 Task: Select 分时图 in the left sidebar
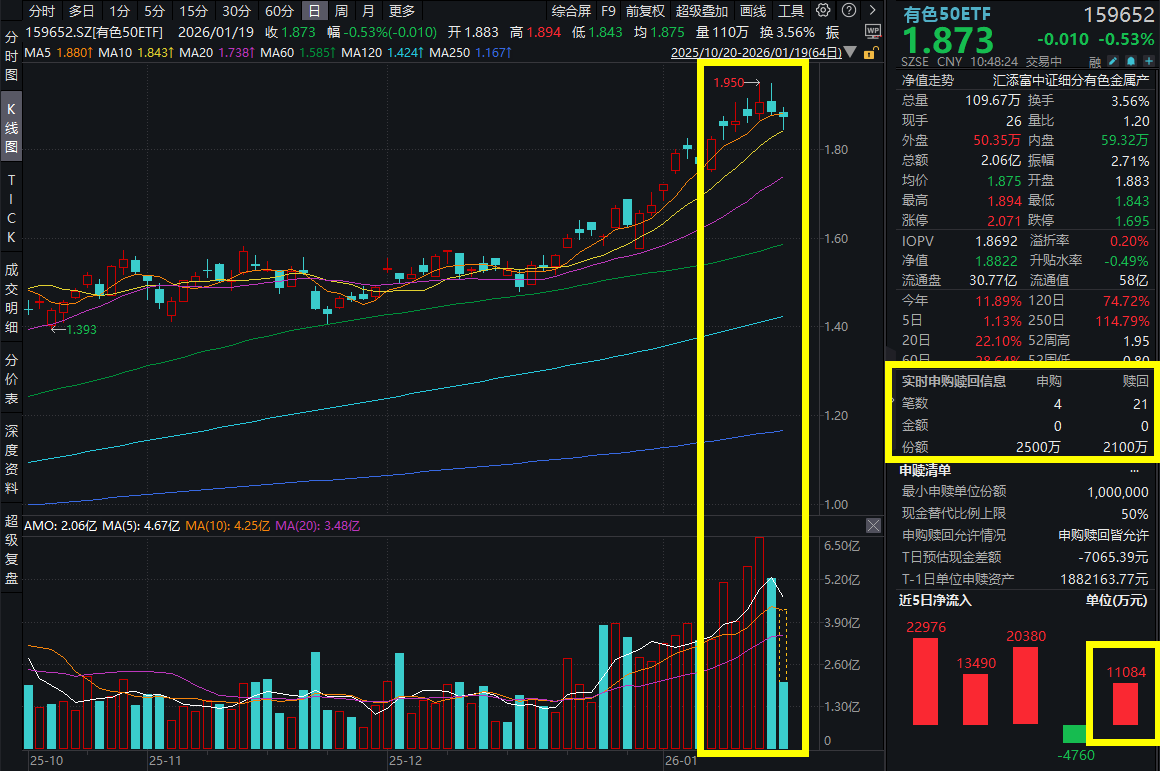tap(10, 58)
